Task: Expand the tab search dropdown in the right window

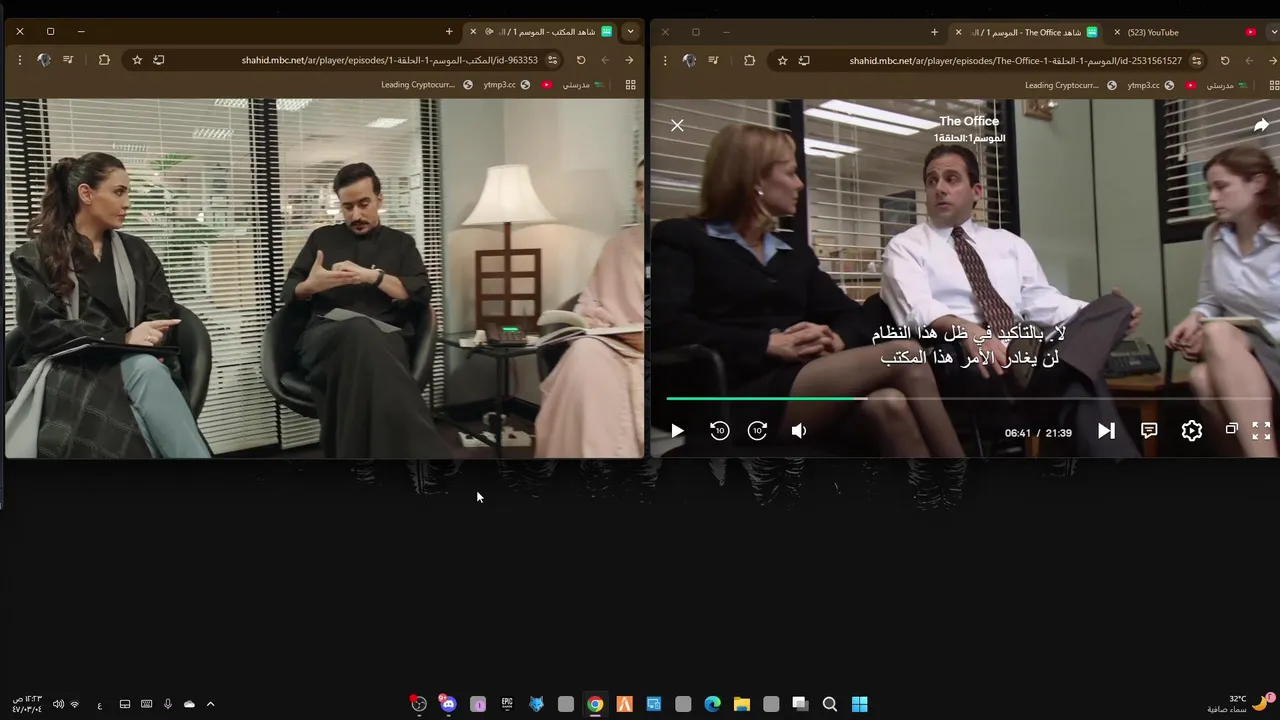Action: (1275, 32)
